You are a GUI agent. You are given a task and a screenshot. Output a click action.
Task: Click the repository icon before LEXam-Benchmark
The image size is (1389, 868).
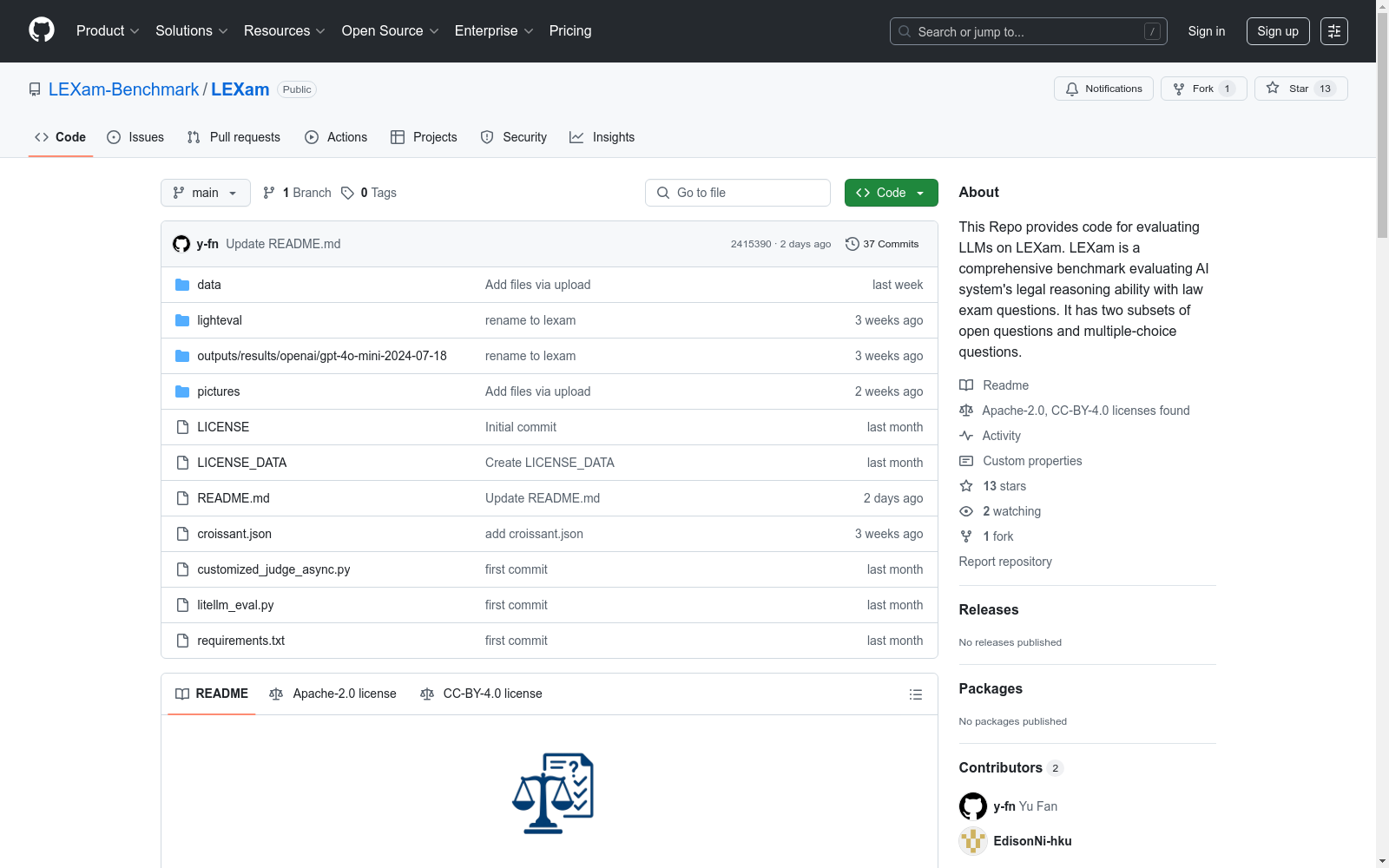pyautogui.click(x=35, y=89)
